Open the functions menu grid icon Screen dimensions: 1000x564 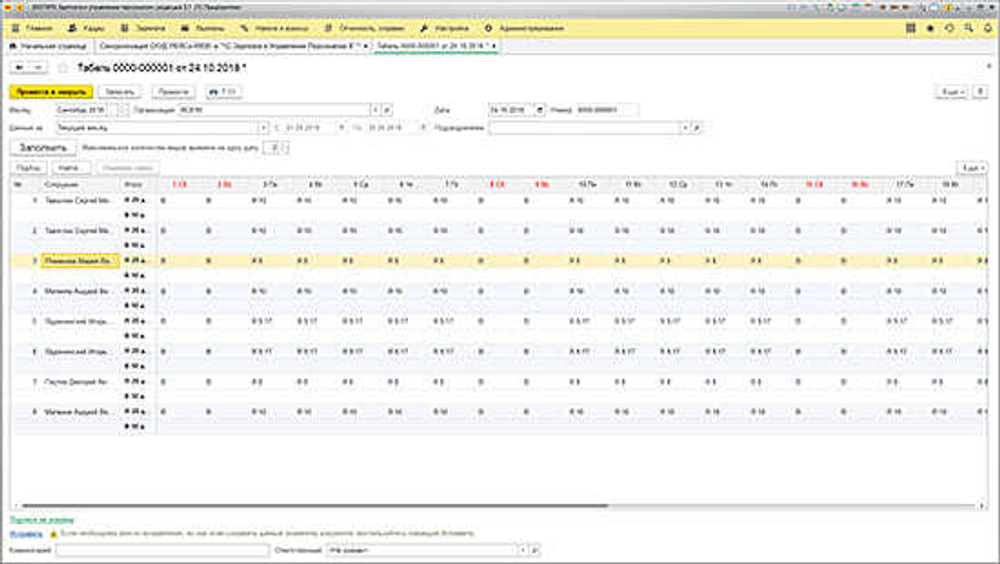[910, 28]
